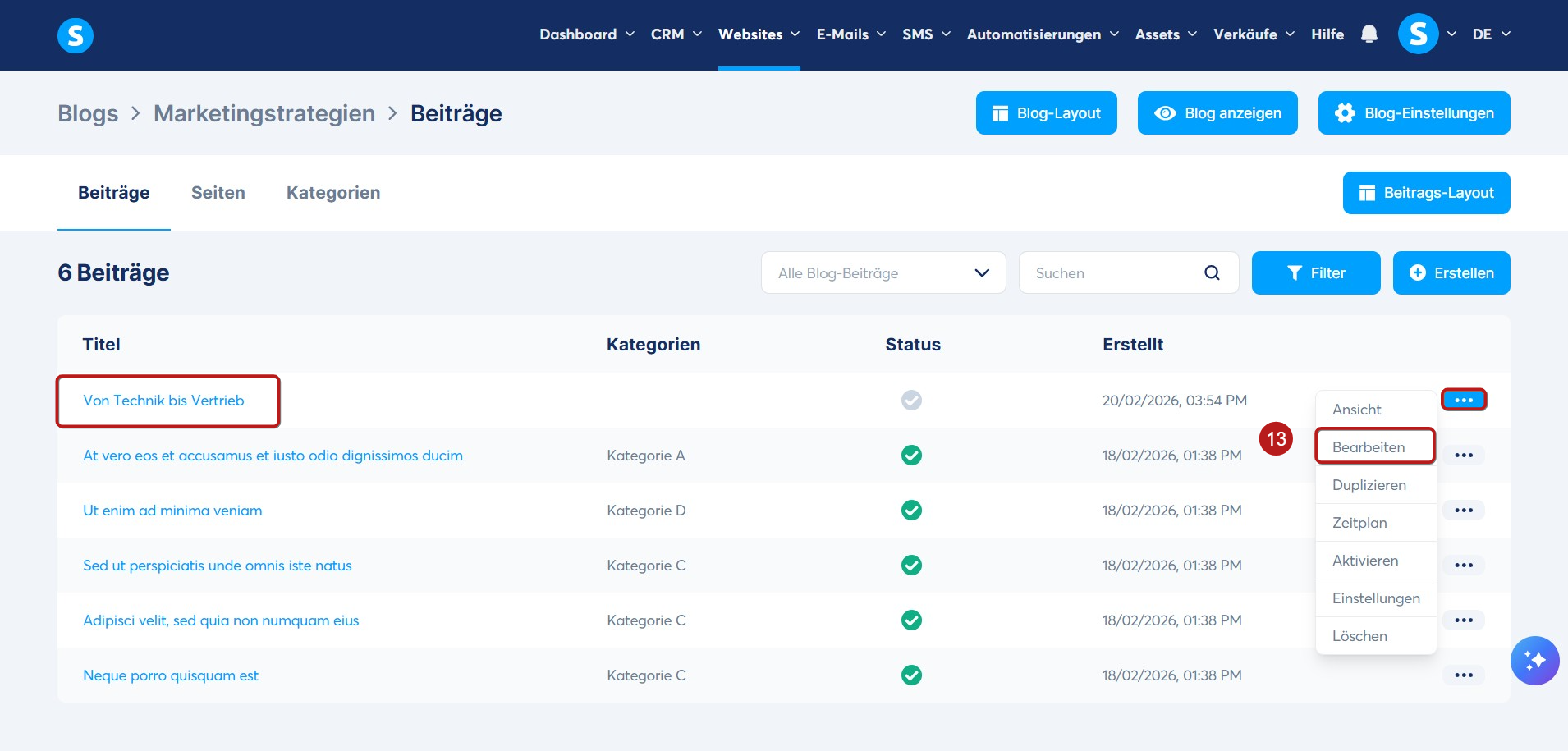1568x751 pixels.
Task: Open actions menu for Von Technik bis Vertrieb
Action: click(x=1464, y=400)
